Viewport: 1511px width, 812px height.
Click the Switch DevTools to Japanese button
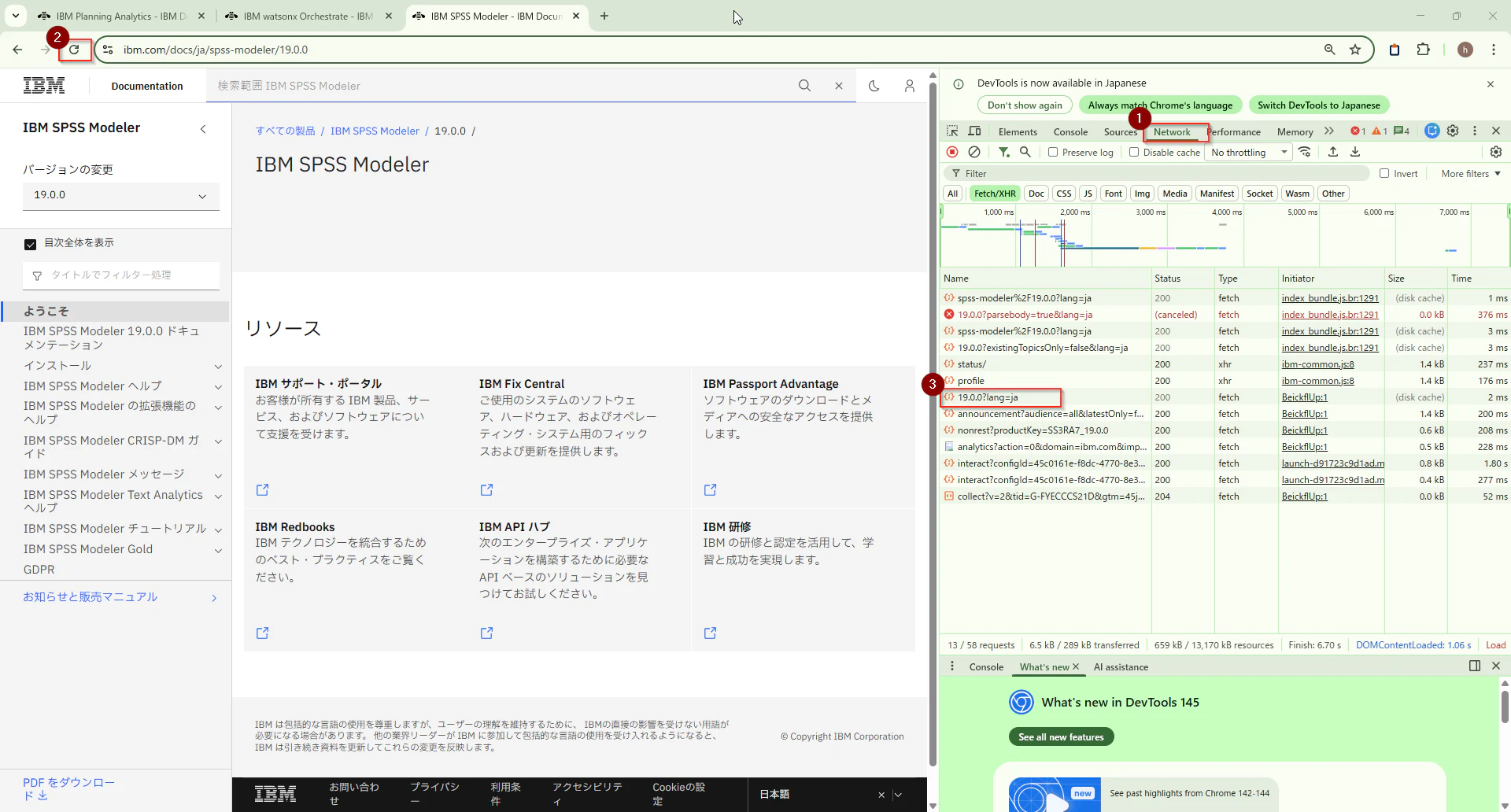pyautogui.click(x=1319, y=105)
